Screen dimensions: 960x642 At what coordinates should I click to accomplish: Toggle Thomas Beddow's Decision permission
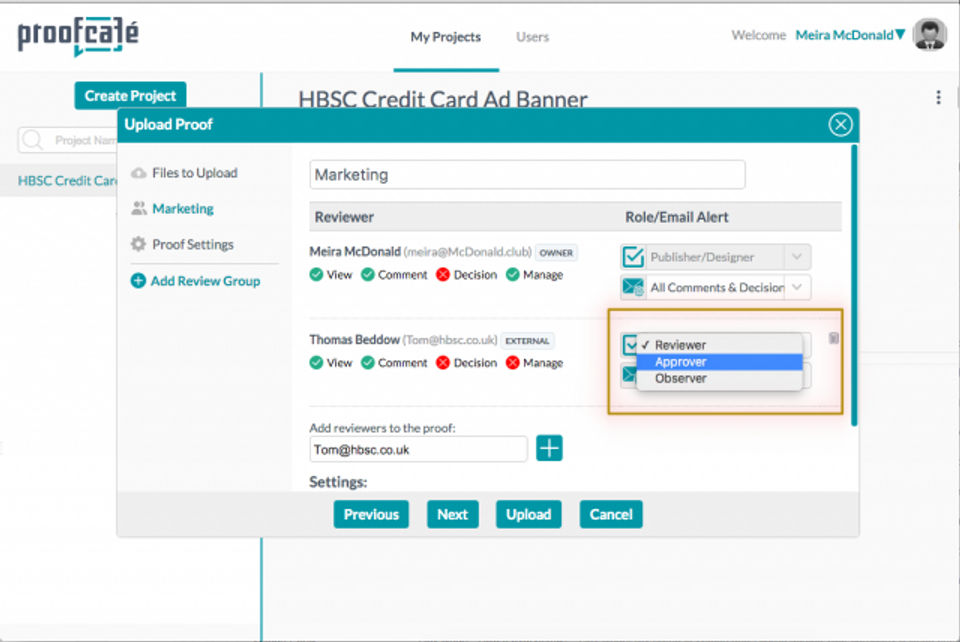point(443,363)
